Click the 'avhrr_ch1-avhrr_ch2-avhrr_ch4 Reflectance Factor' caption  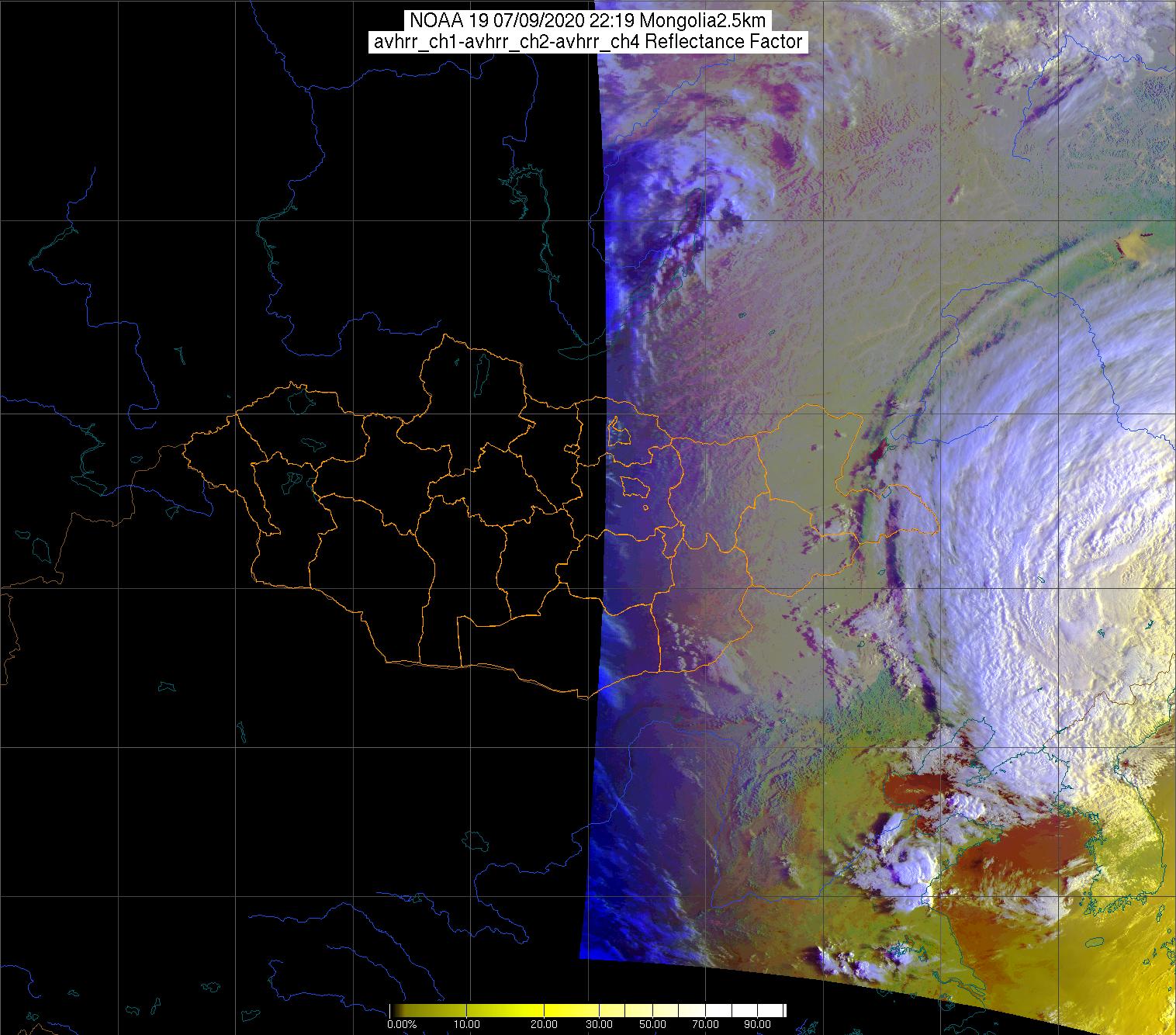[x=588, y=42]
